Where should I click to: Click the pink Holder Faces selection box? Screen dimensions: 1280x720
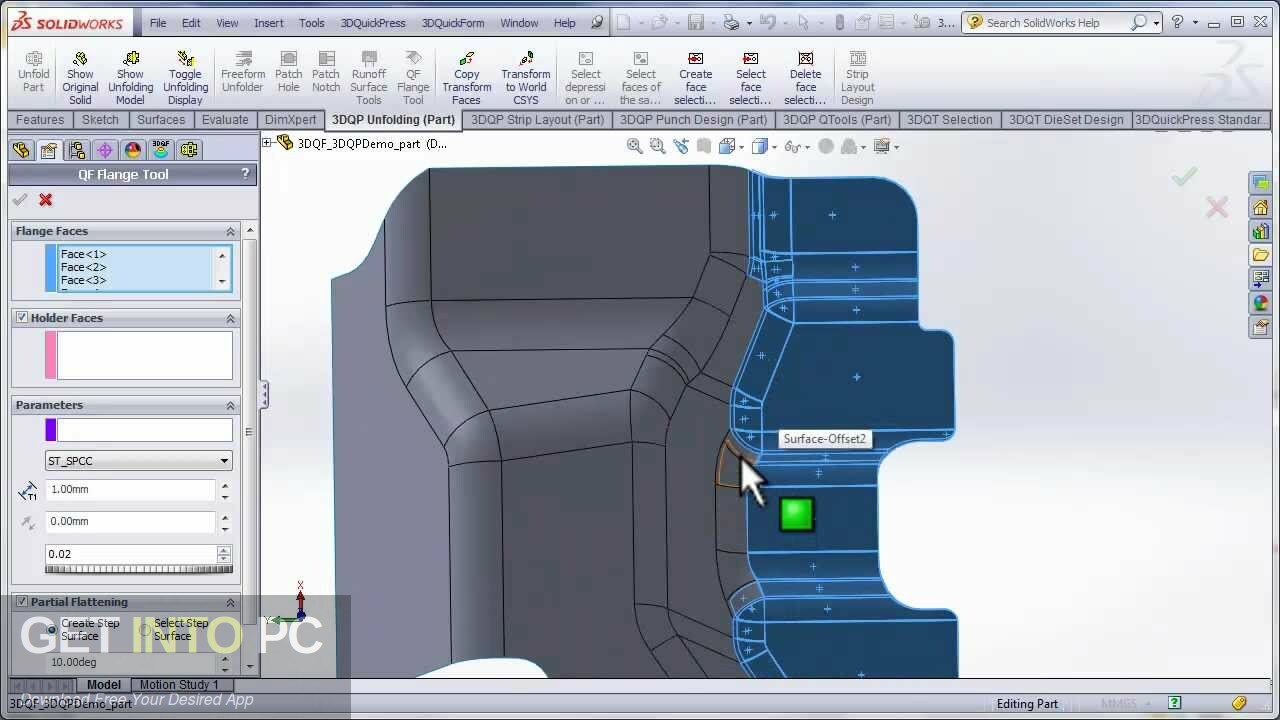coord(144,355)
